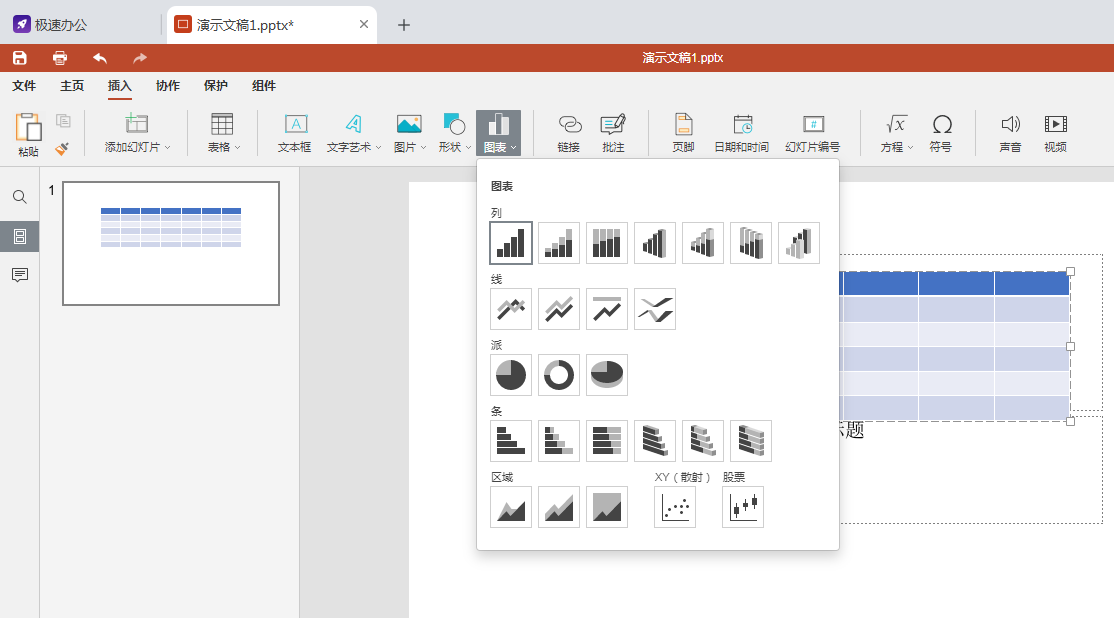
Task: Insert an XY scatter chart
Action: [675, 507]
